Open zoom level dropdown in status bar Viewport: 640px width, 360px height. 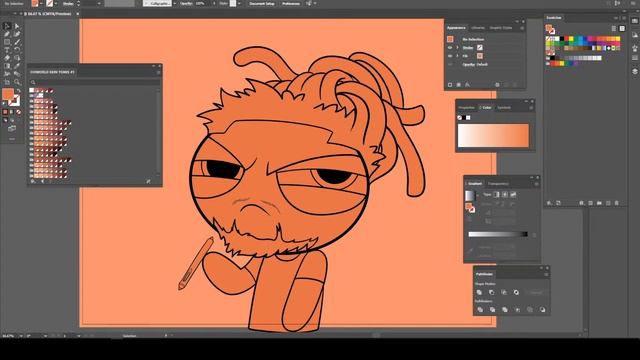[20, 336]
